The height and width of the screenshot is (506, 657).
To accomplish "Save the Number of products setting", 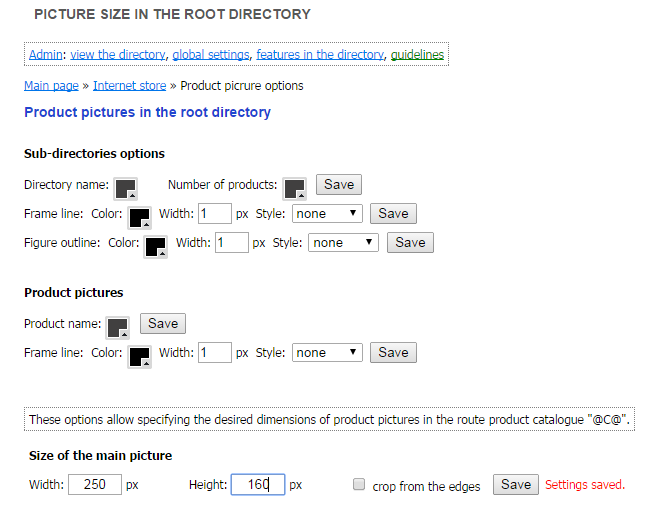I will (x=339, y=184).
